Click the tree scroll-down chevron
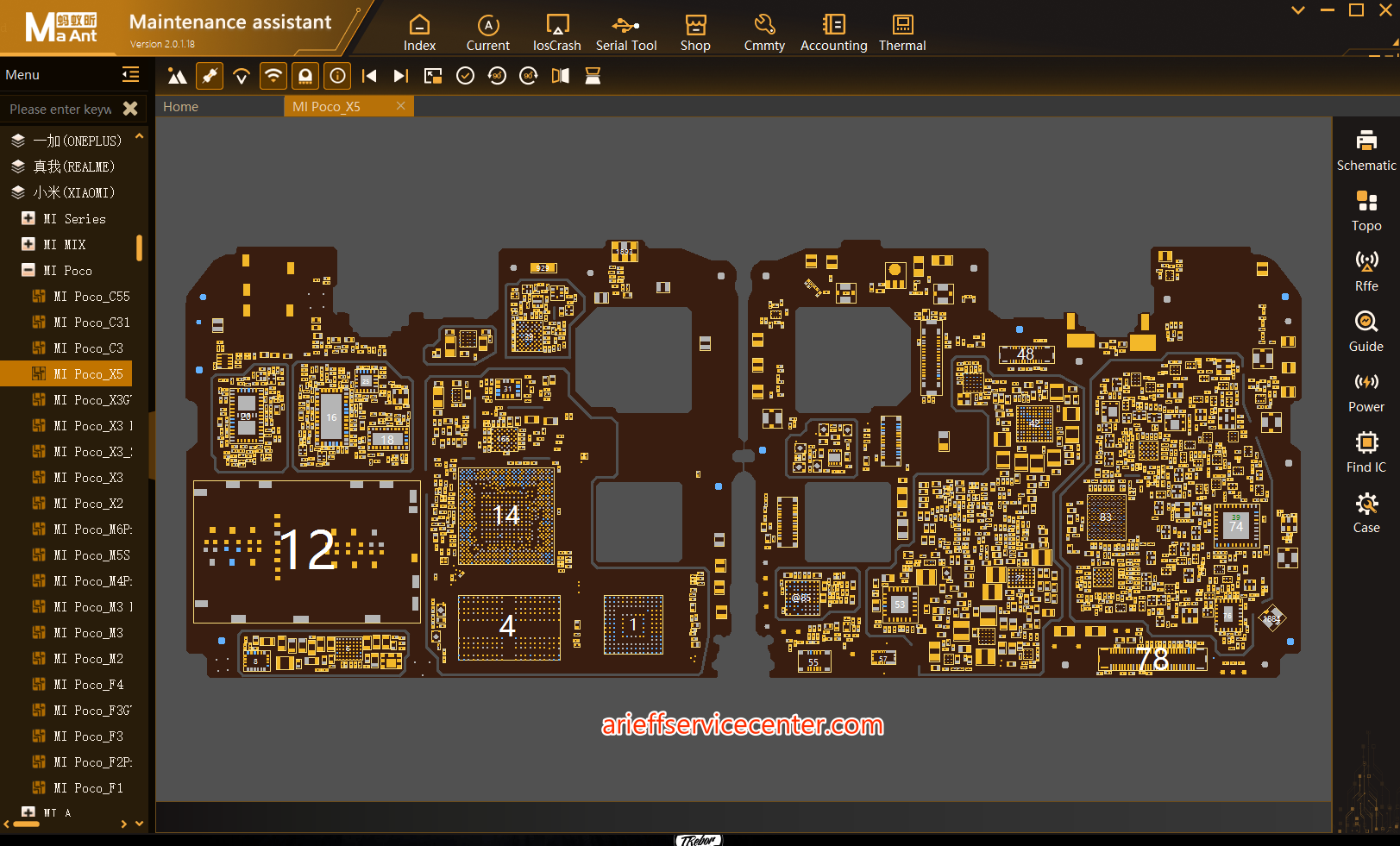This screenshot has height=846, width=1400. (139, 824)
